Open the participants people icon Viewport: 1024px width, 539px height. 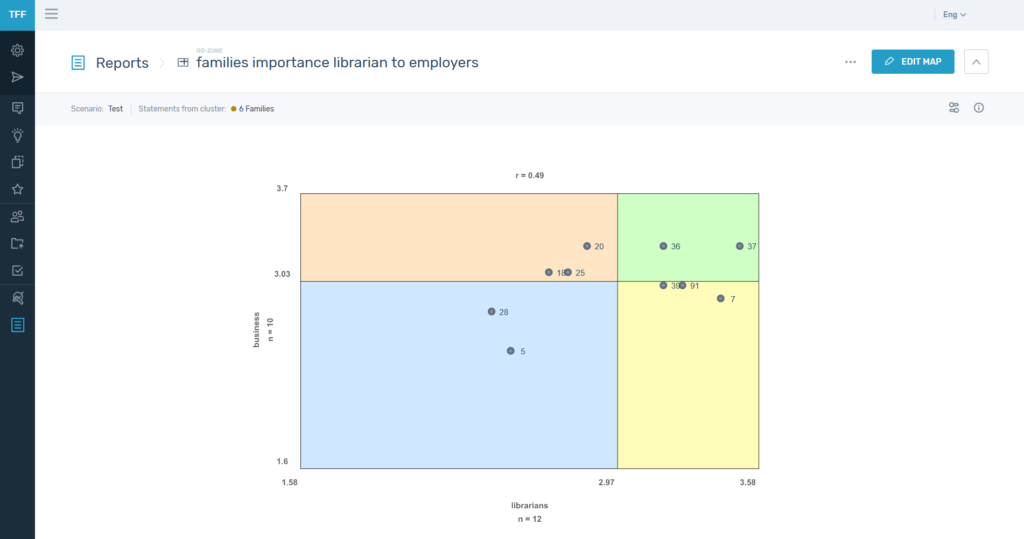point(17,216)
